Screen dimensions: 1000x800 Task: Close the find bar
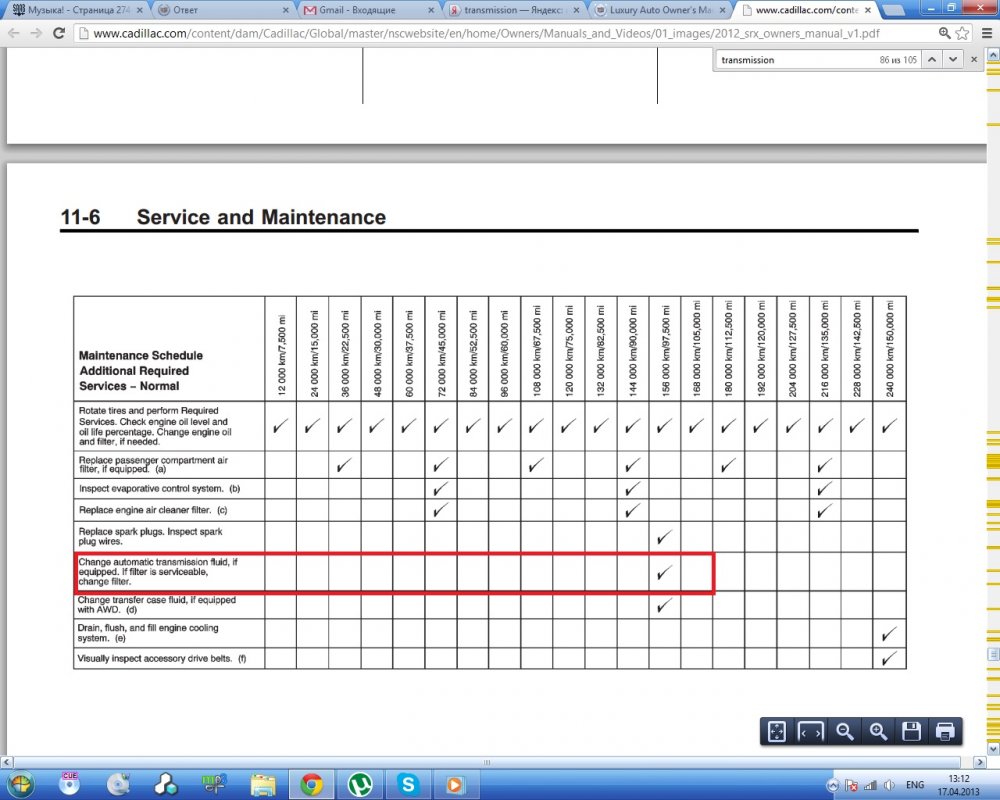[x=977, y=60]
